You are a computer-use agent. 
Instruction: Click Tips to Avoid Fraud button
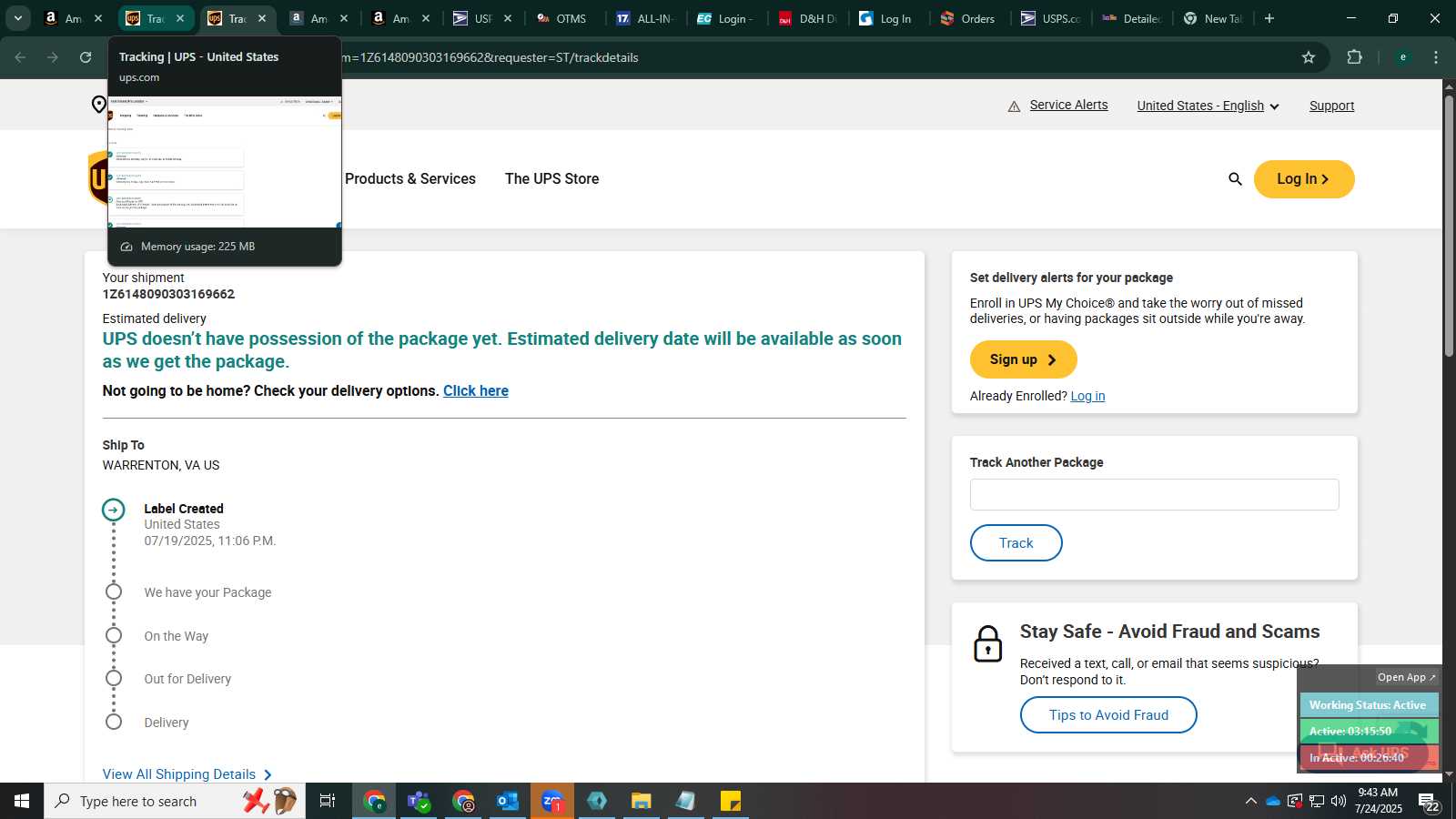tap(1108, 715)
